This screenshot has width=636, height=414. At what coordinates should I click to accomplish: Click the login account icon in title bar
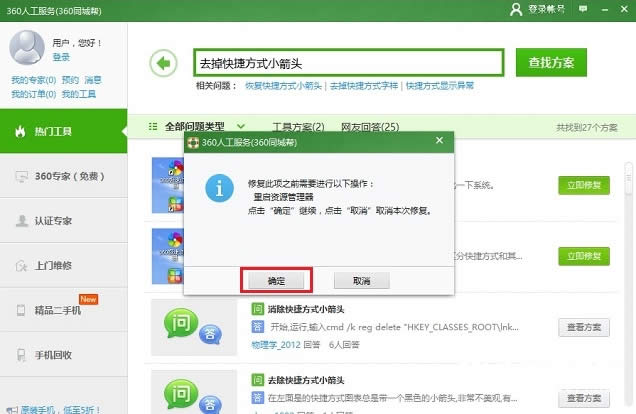(516, 9)
